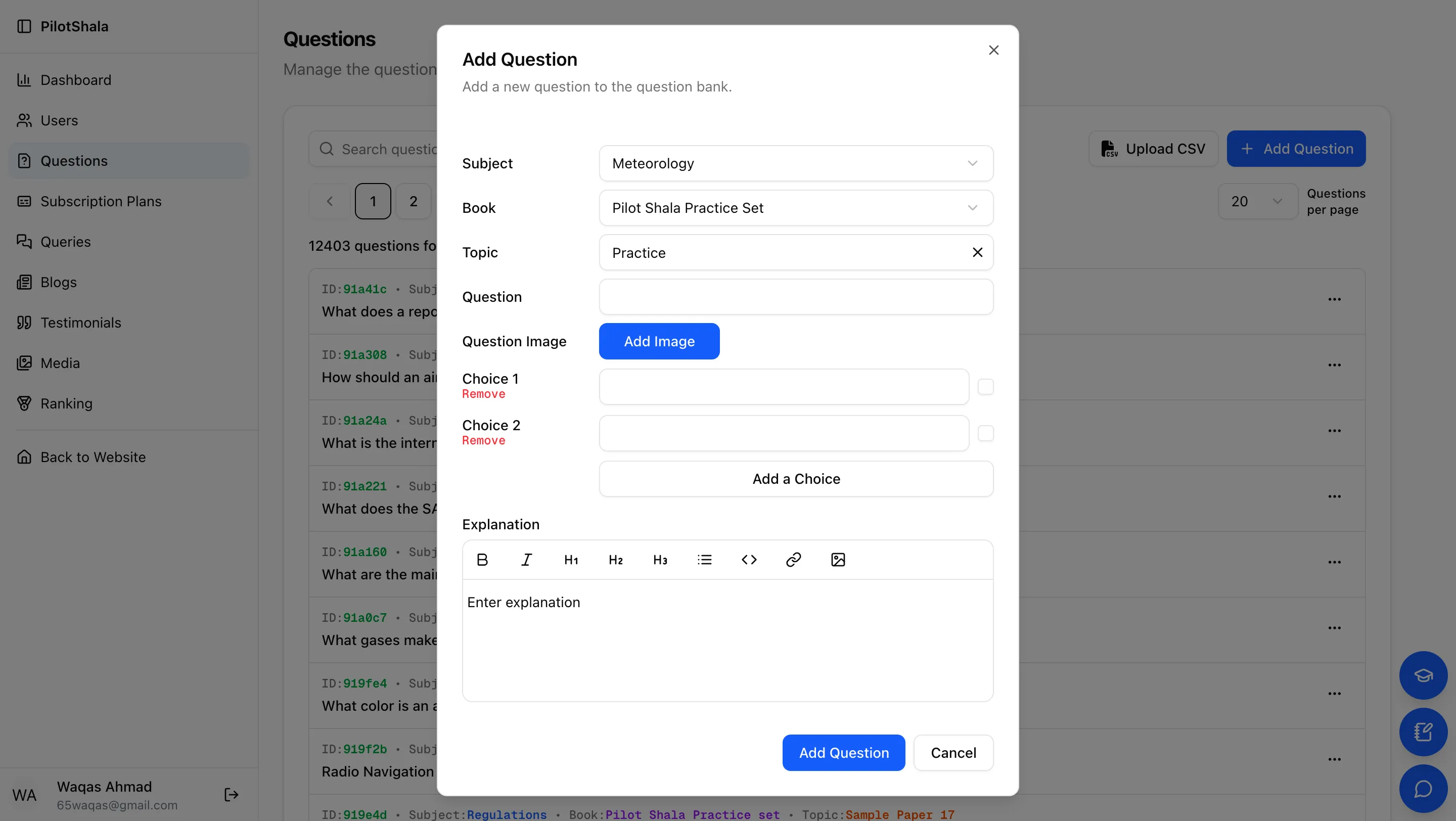Expand the Book dropdown

pyautogui.click(x=796, y=208)
